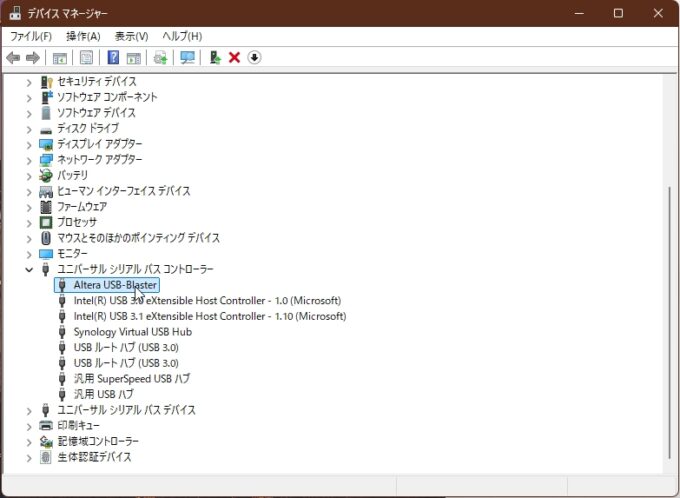Collapse ユニバーサル シリアル バス コントローラー node
This screenshot has height=498, width=680.
point(29,270)
